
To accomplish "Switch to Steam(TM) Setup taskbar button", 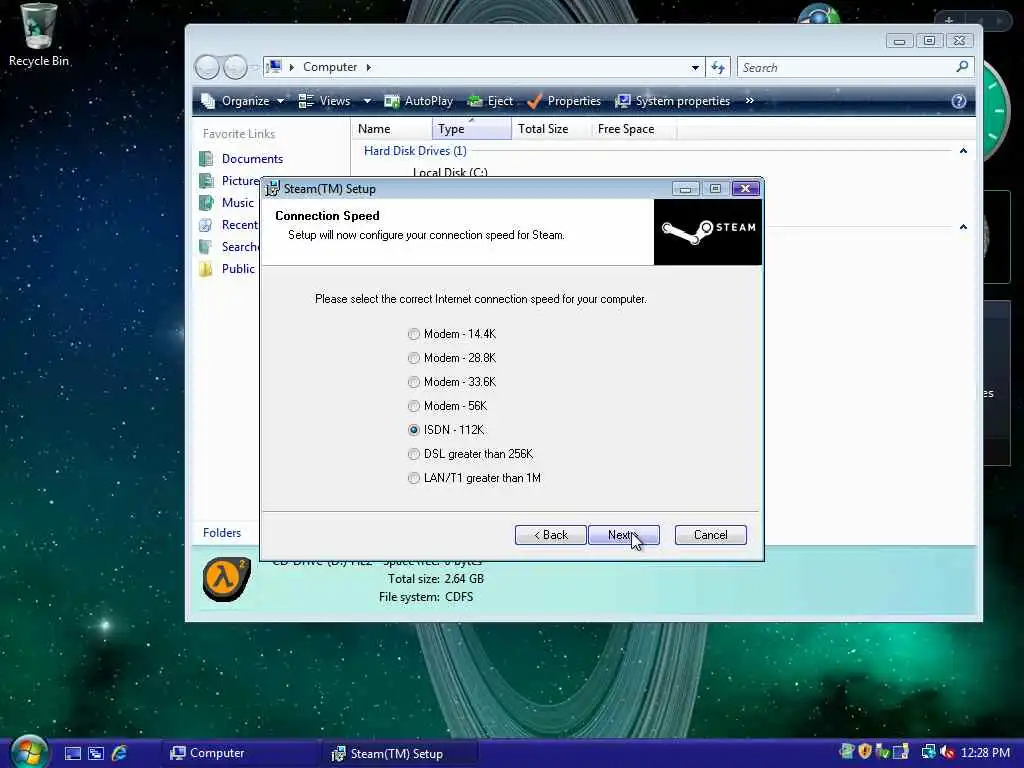I will (x=402, y=754).
